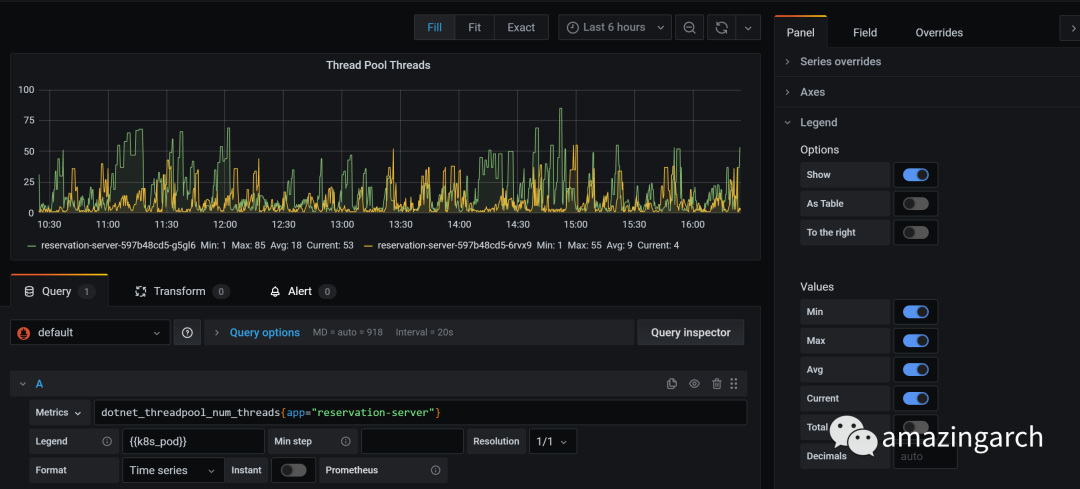Click the query A drag handle icon
The height and width of the screenshot is (489, 1080).
(734, 384)
